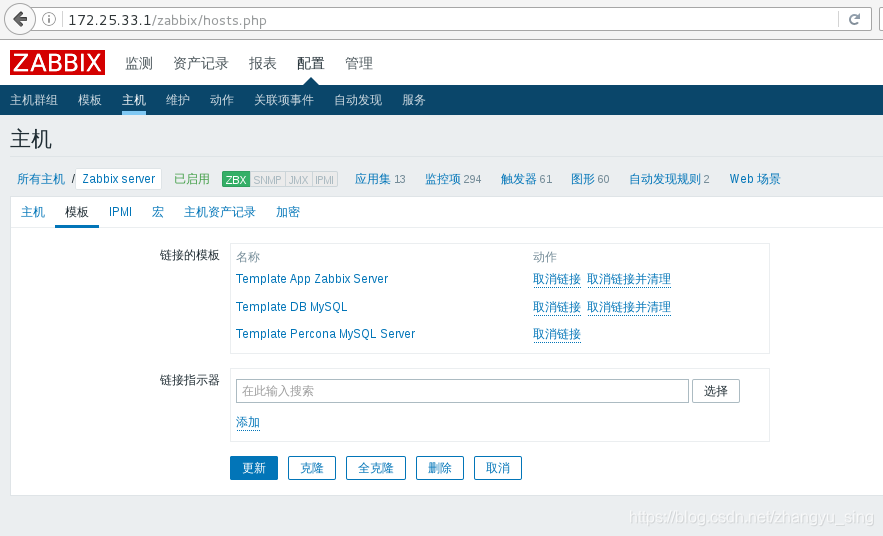This screenshot has width=883, height=536.
Task: Go to 维护 submenu
Action: pyautogui.click(x=178, y=100)
